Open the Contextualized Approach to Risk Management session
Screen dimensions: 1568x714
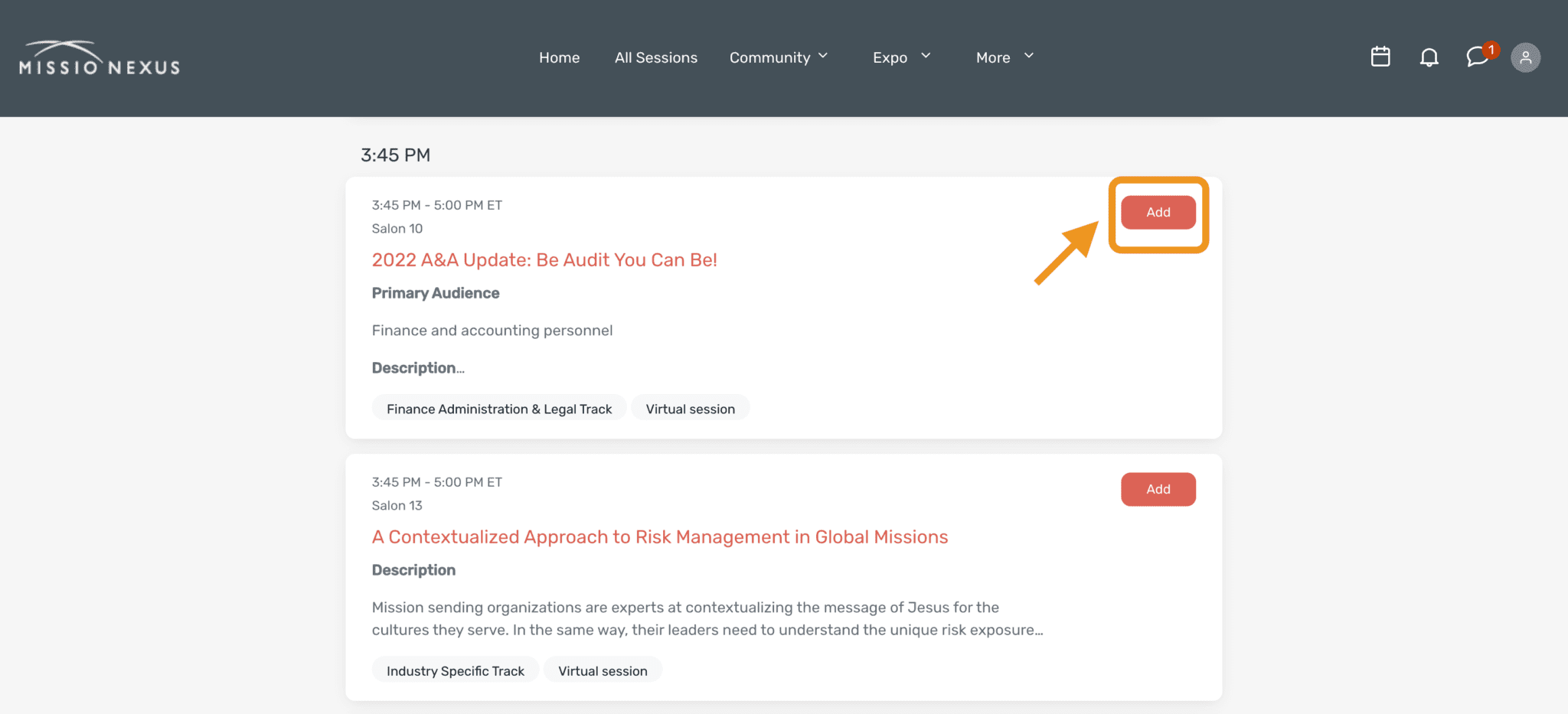659,536
